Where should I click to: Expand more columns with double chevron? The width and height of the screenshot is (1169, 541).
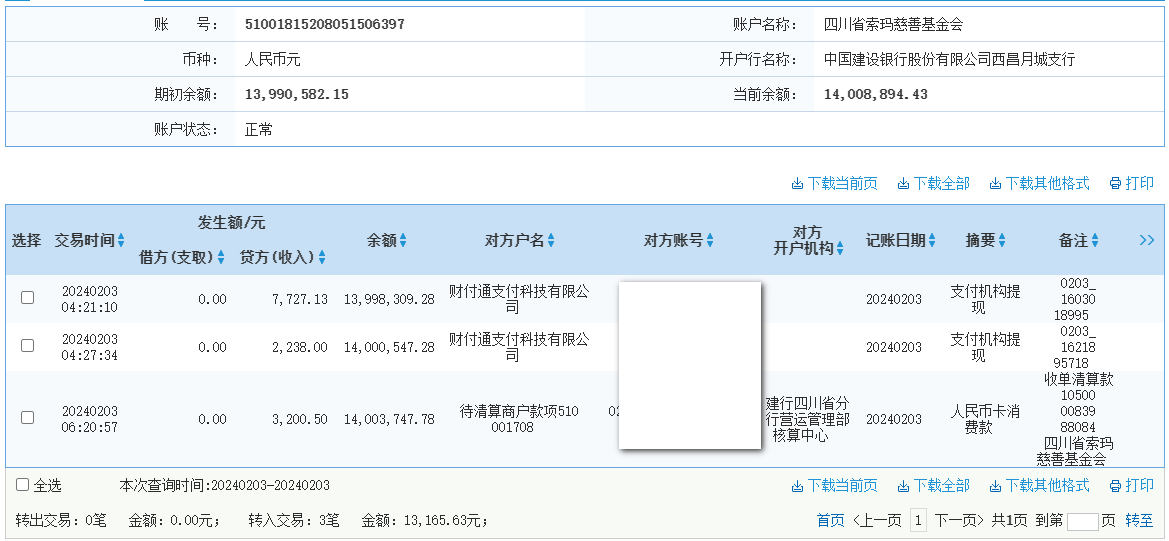[1147, 240]
